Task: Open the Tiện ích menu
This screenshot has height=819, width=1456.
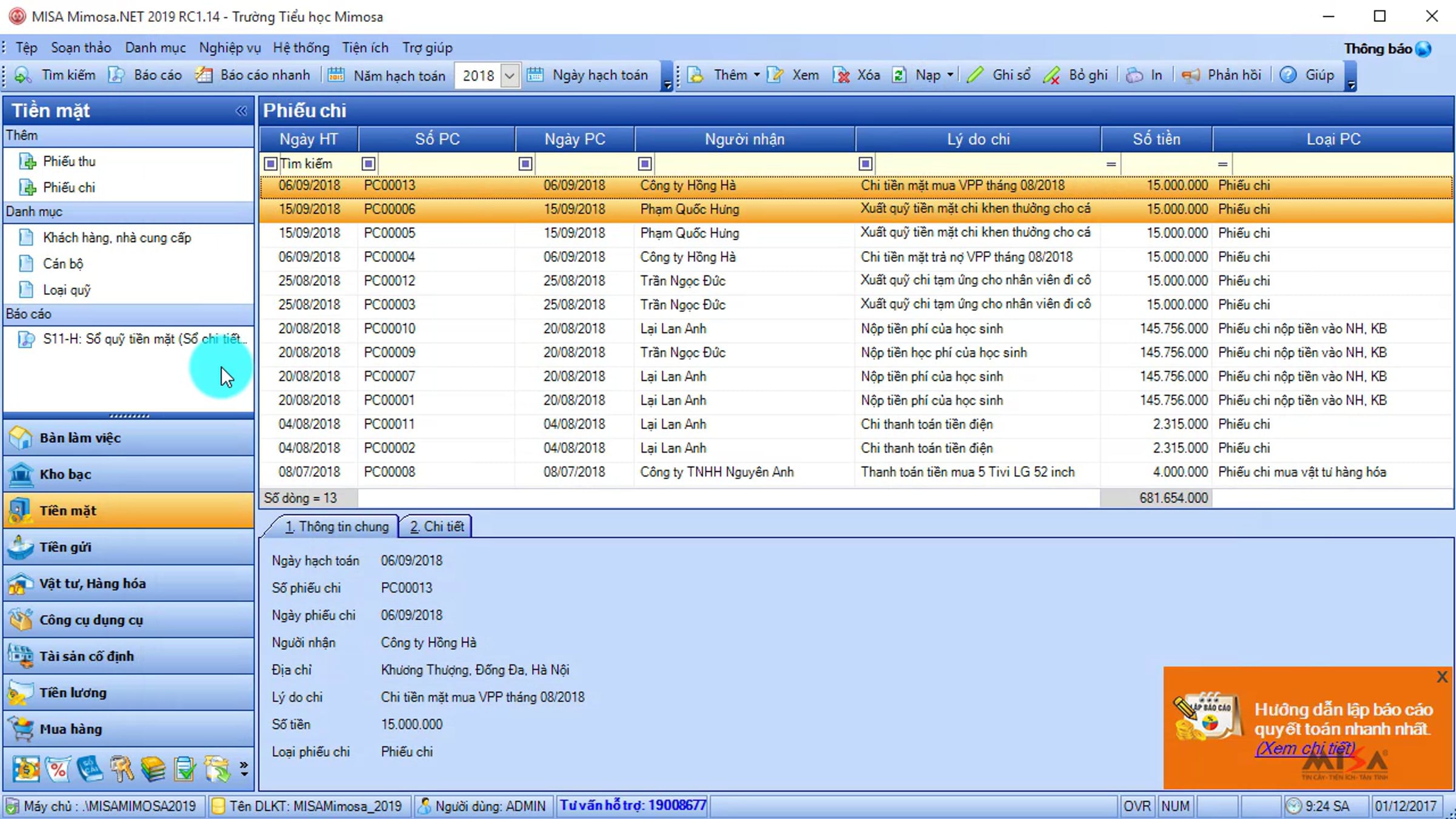Action: (365, 48)
